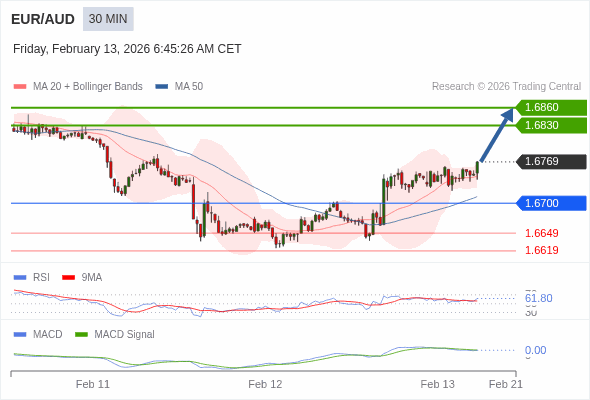Click the Feb 12 date axis label
Screen dimensions: 590x400
[x=265, y=384]
